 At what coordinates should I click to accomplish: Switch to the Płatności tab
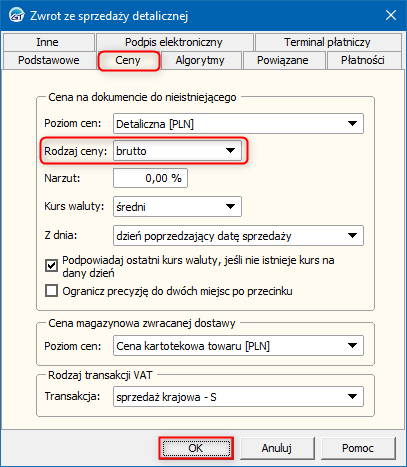(363, 60)
